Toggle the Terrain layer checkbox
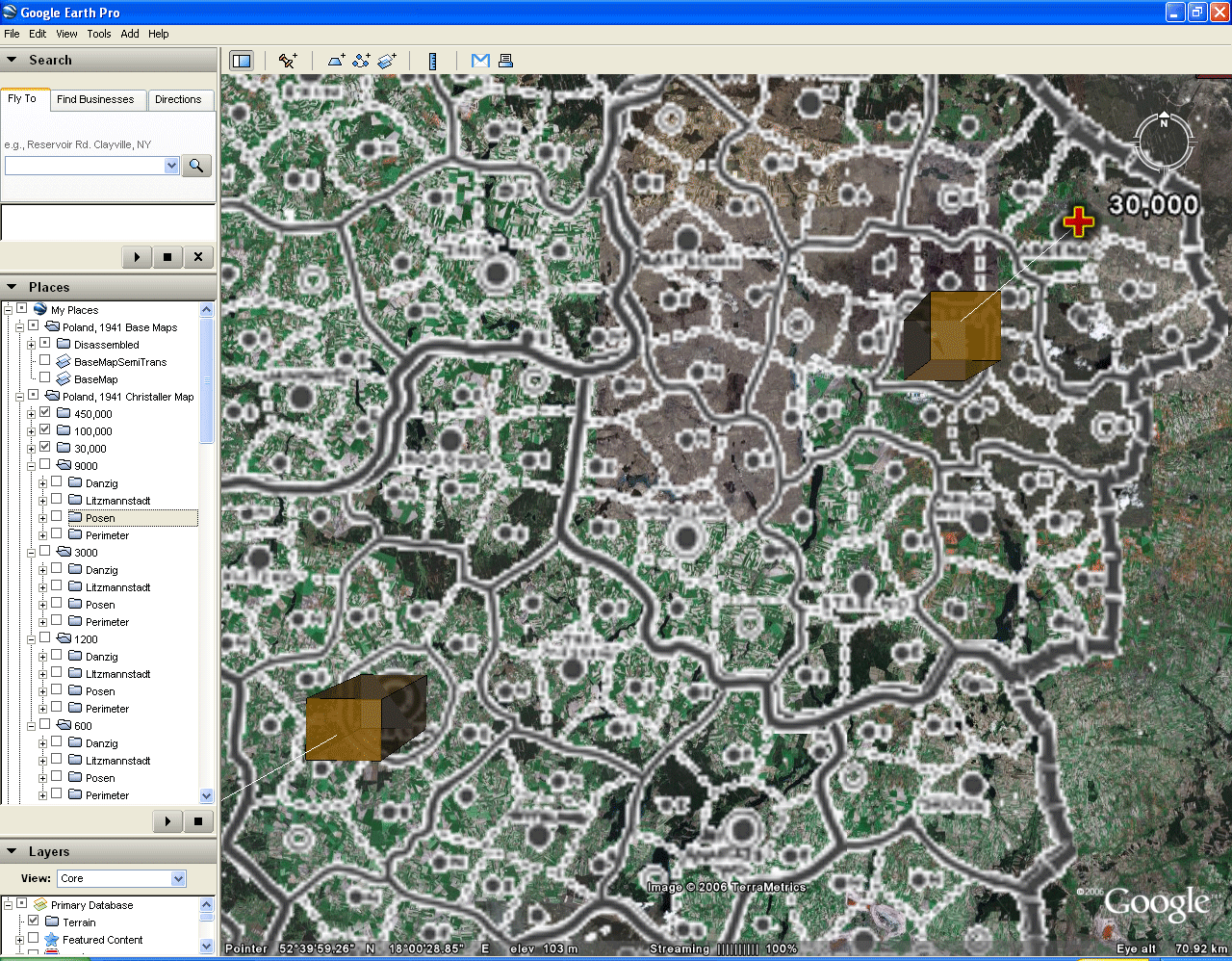Image resolution: width=1232 pixels, height=961 pixels. tap(33, 921)
